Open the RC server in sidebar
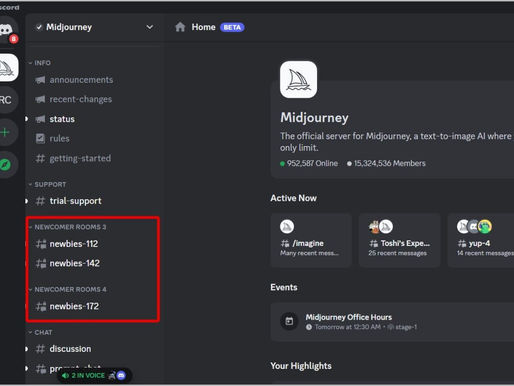The height and width of the screenshot is (386, 514). [6, 100]
